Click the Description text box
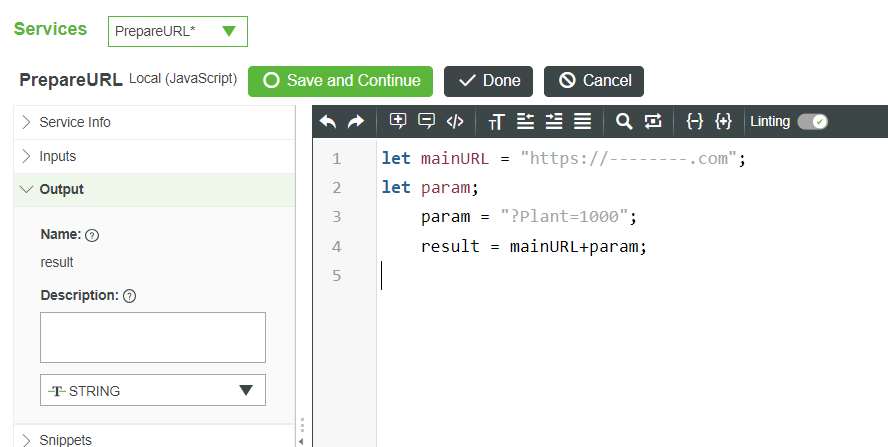The height and width of the screenshot is (447, 888). [153, 337]
